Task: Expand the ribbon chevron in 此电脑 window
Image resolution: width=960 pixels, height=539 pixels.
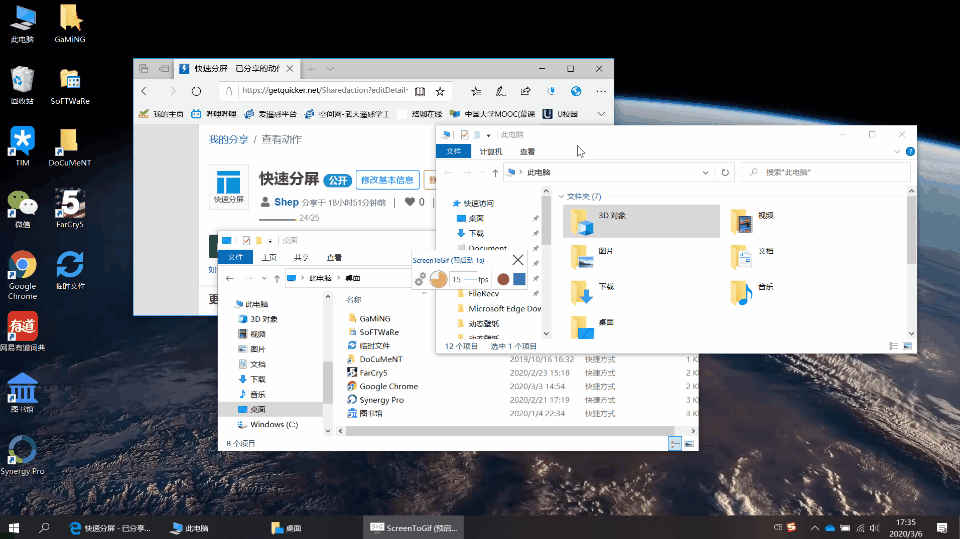Action: [x=896, y=151]
